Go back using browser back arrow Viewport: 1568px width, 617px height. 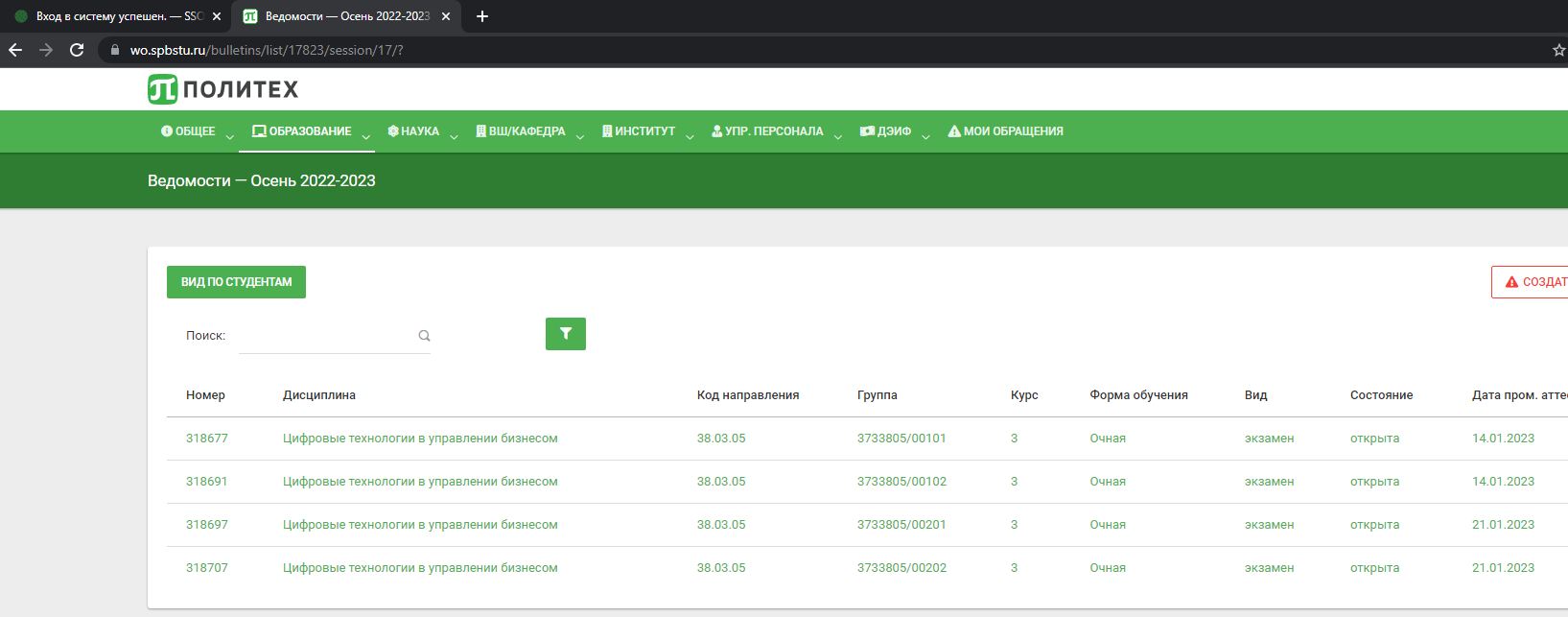click(15, 50)
